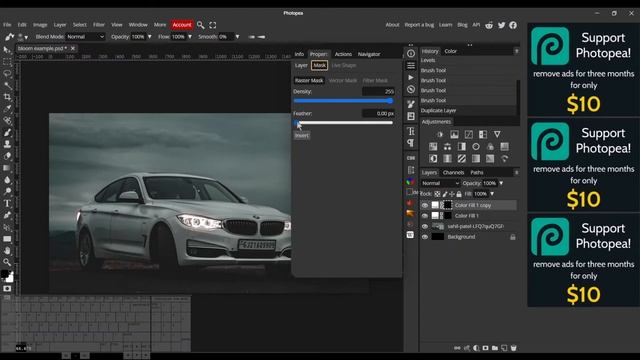Open the Image menu
640x360 pixels.
[40, 25]
